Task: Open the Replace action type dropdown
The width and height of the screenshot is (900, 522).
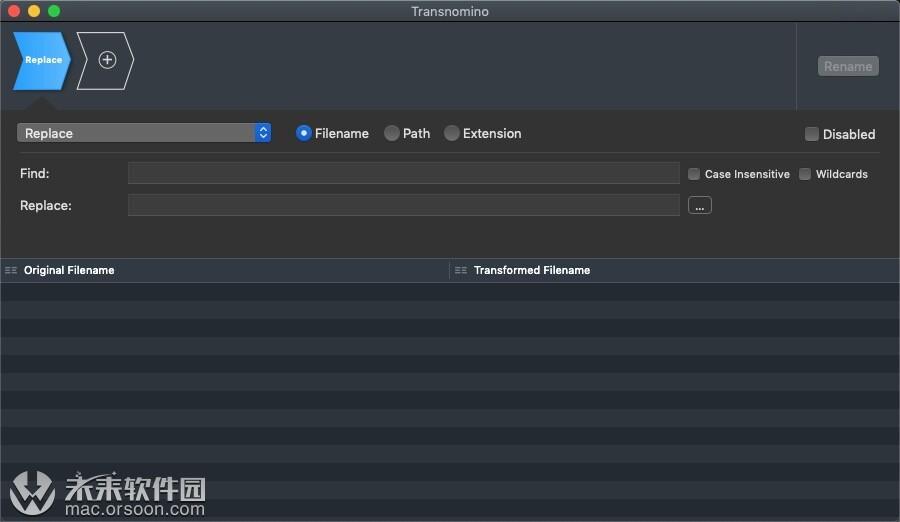Action: coord(144,133)
